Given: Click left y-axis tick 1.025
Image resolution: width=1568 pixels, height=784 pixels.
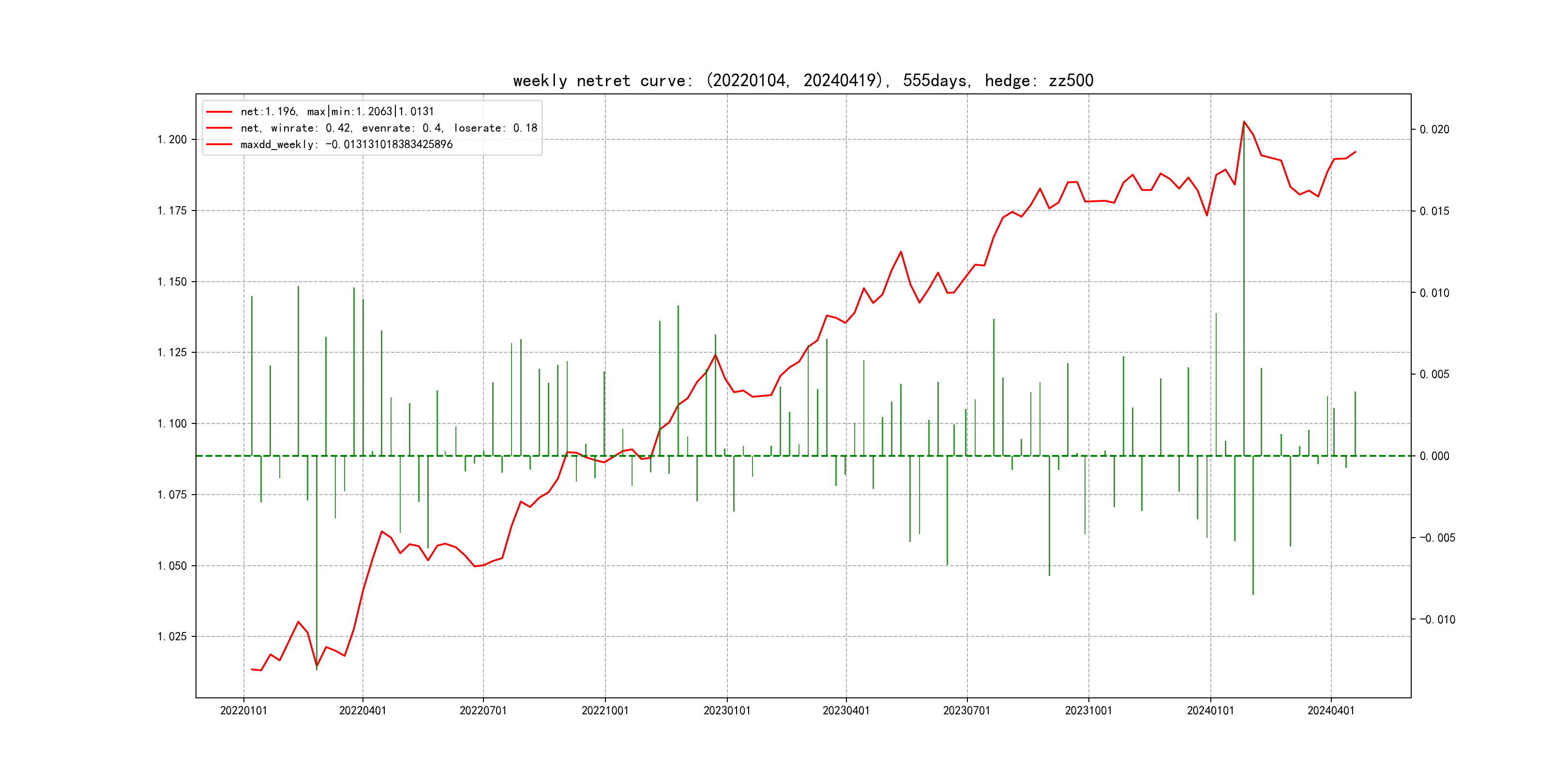Looking at the screenshot, I should [x=172, y=637].
